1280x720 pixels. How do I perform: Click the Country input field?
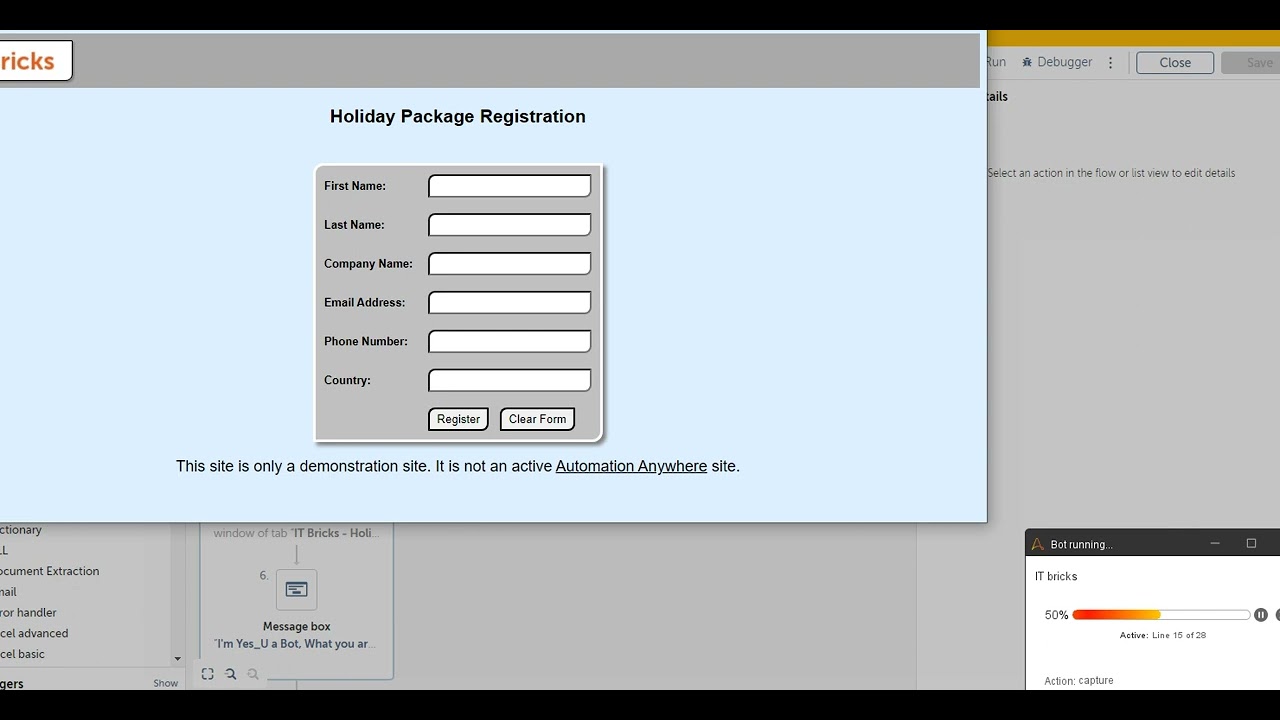(x=510, y=380)
